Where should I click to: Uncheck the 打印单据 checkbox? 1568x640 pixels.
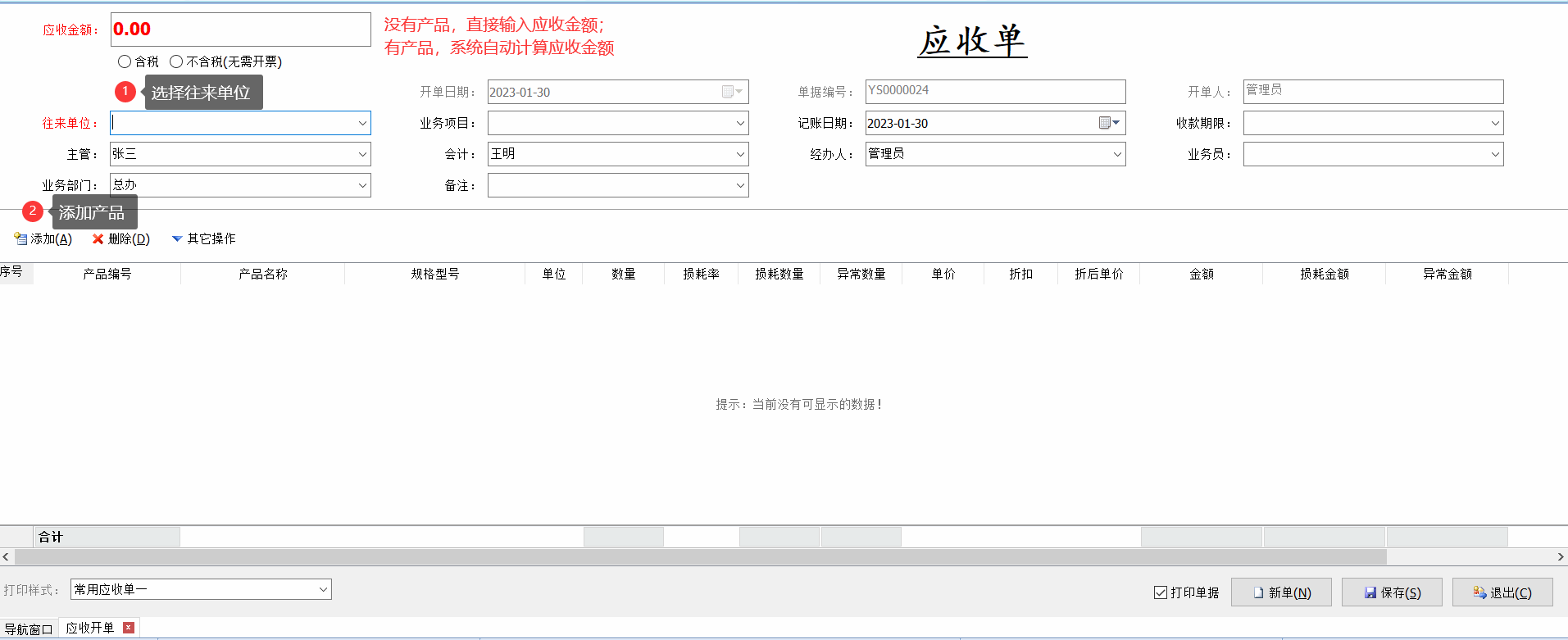[1161, 592]
